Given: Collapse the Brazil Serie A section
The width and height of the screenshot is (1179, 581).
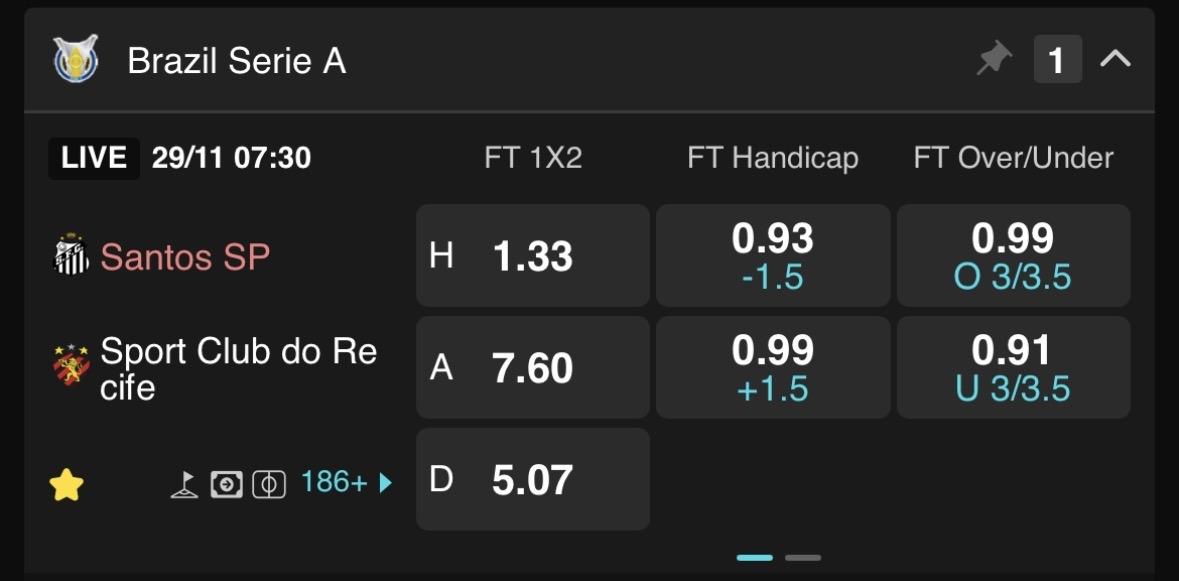Looking at the screenshot, I should pos(1115,60).
